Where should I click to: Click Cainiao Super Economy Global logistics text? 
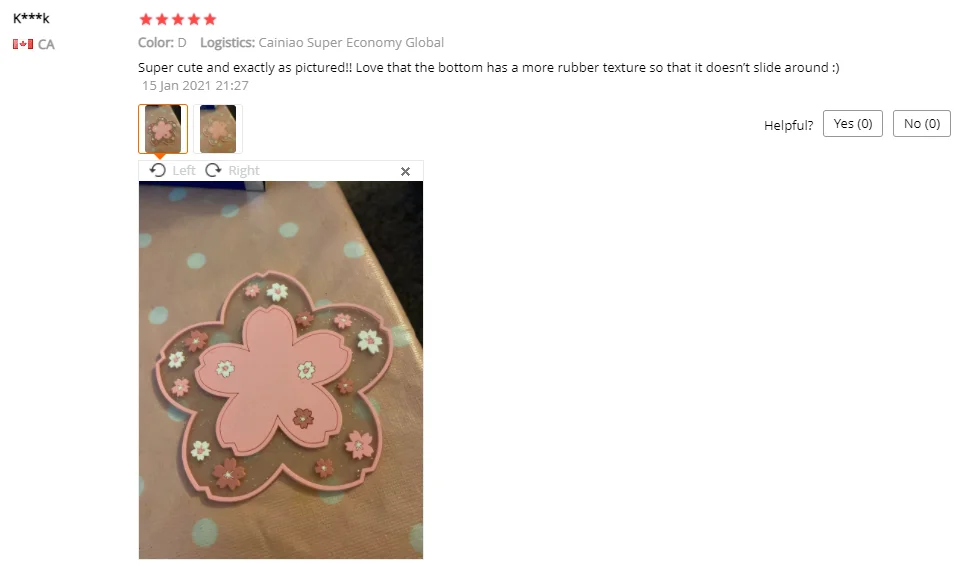coord(351,43)
